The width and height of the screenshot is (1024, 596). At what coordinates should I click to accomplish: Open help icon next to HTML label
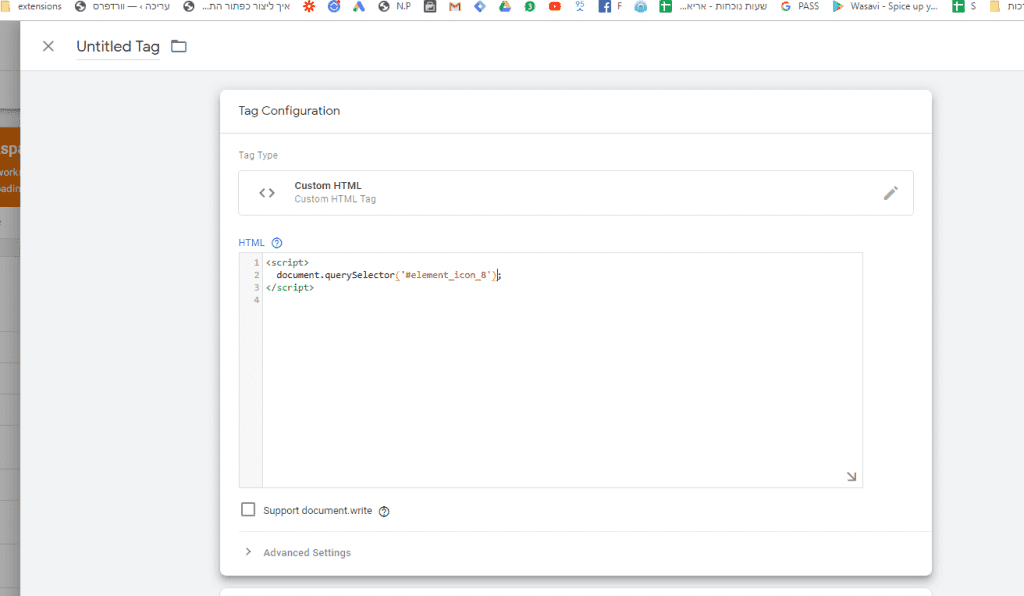click(x=277, y=243)
